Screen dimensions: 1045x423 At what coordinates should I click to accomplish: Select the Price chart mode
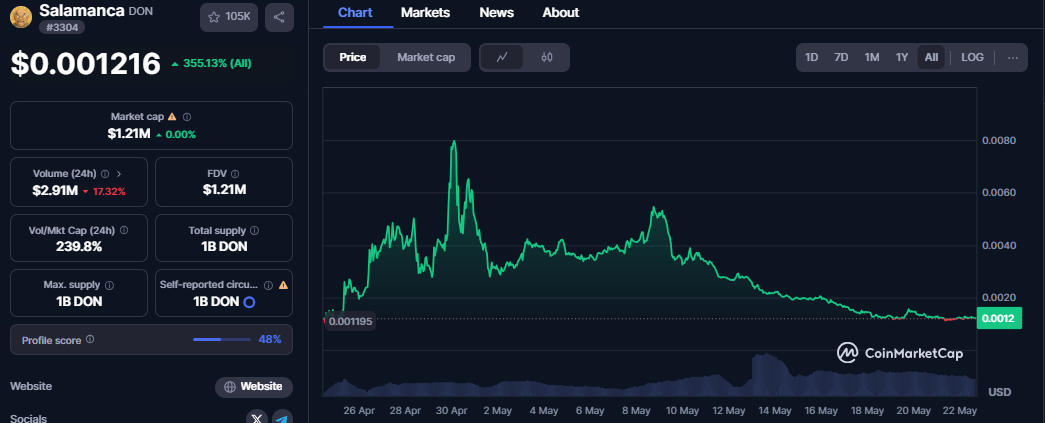click(x=353, y=57)
